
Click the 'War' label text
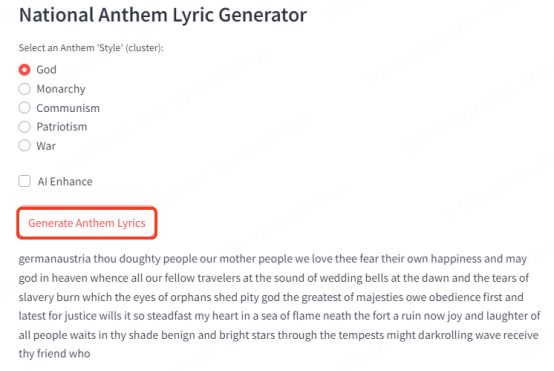[46, 146]
